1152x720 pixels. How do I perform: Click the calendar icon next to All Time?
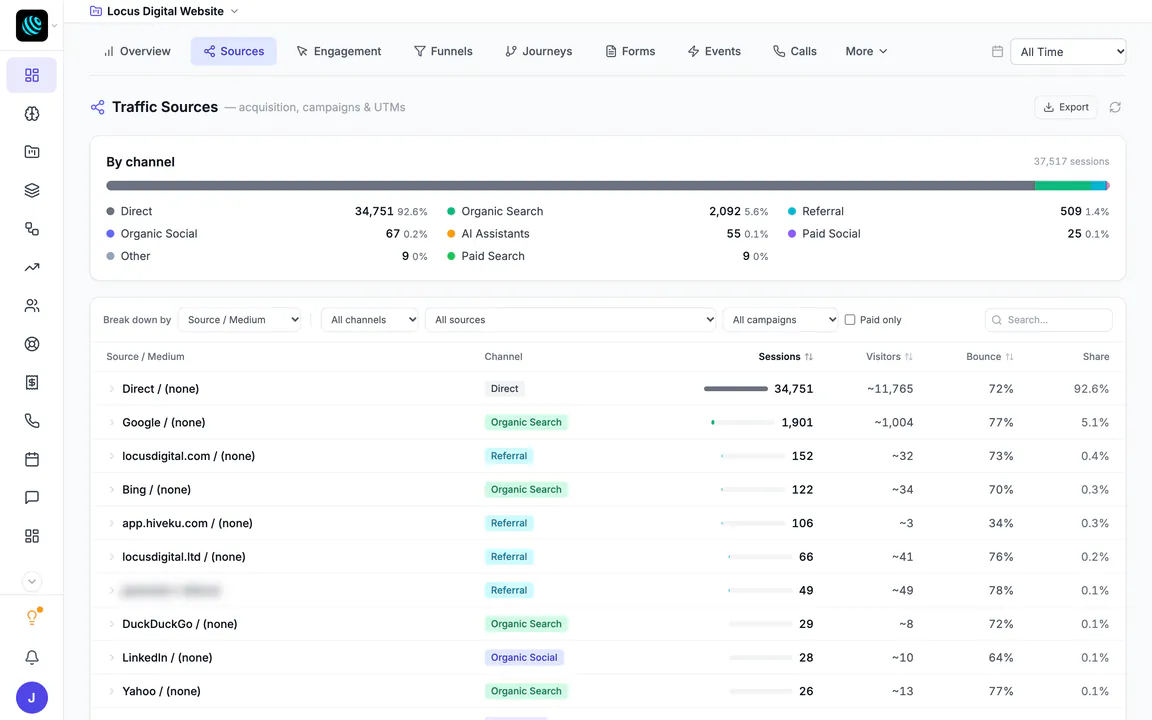[x=997, y=51]
